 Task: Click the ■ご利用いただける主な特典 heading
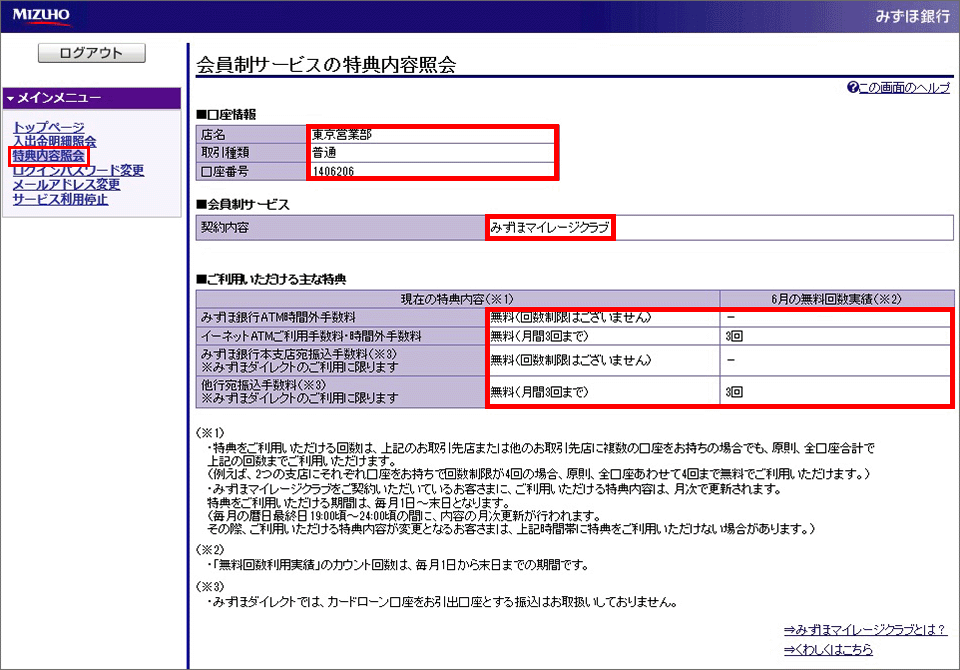(271, 280)
